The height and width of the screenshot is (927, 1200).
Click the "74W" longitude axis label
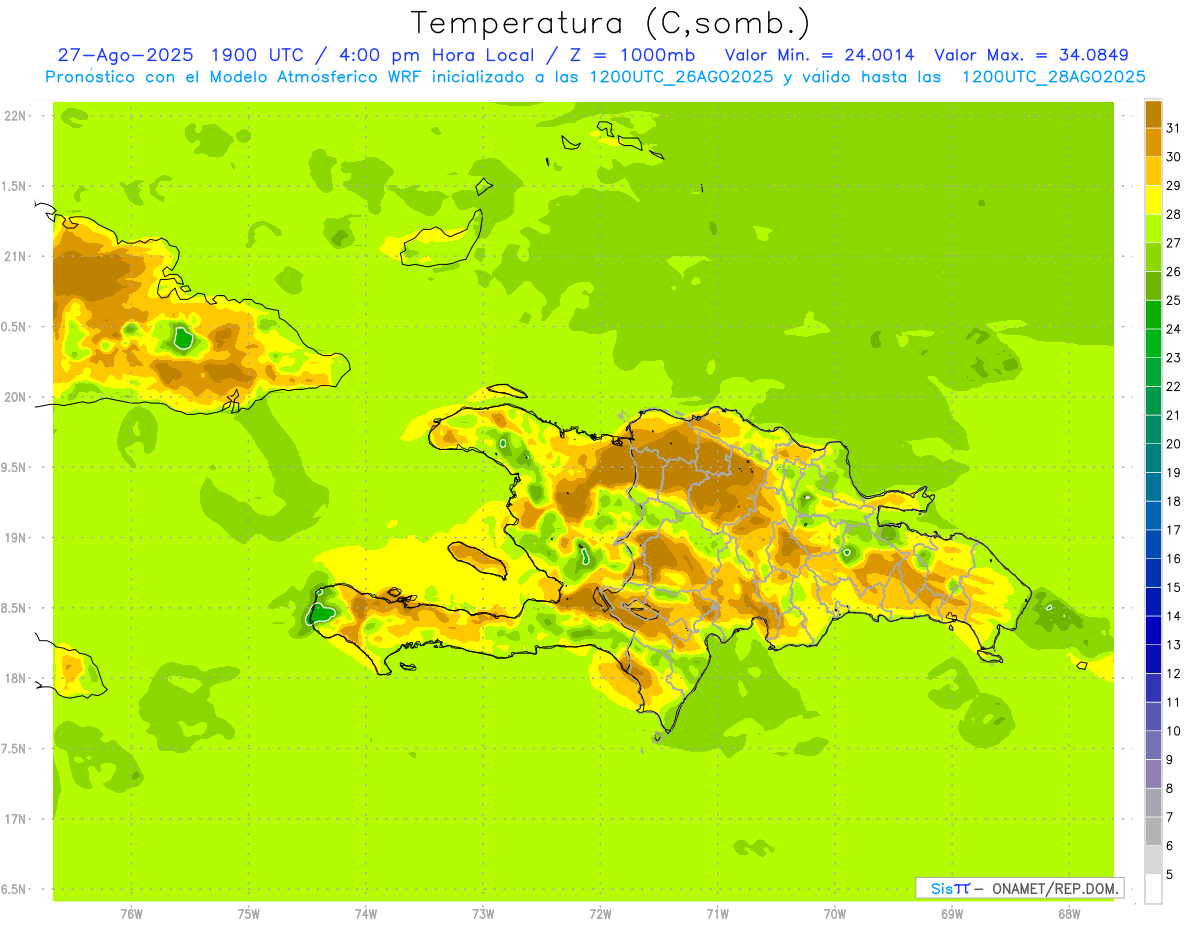click(x=366, y=913)
